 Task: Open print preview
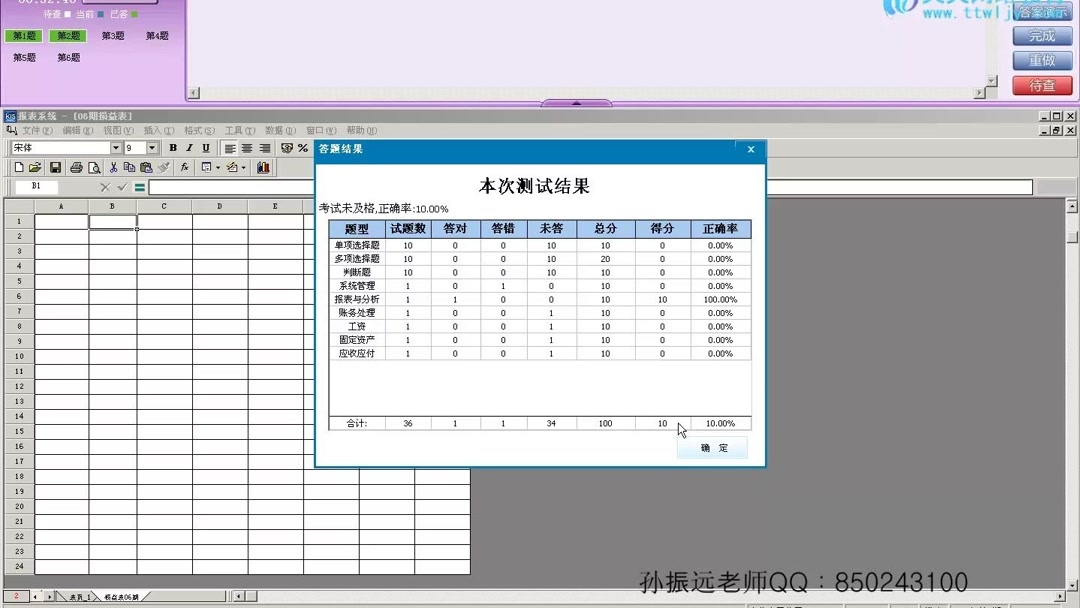(x=94, y=167)
